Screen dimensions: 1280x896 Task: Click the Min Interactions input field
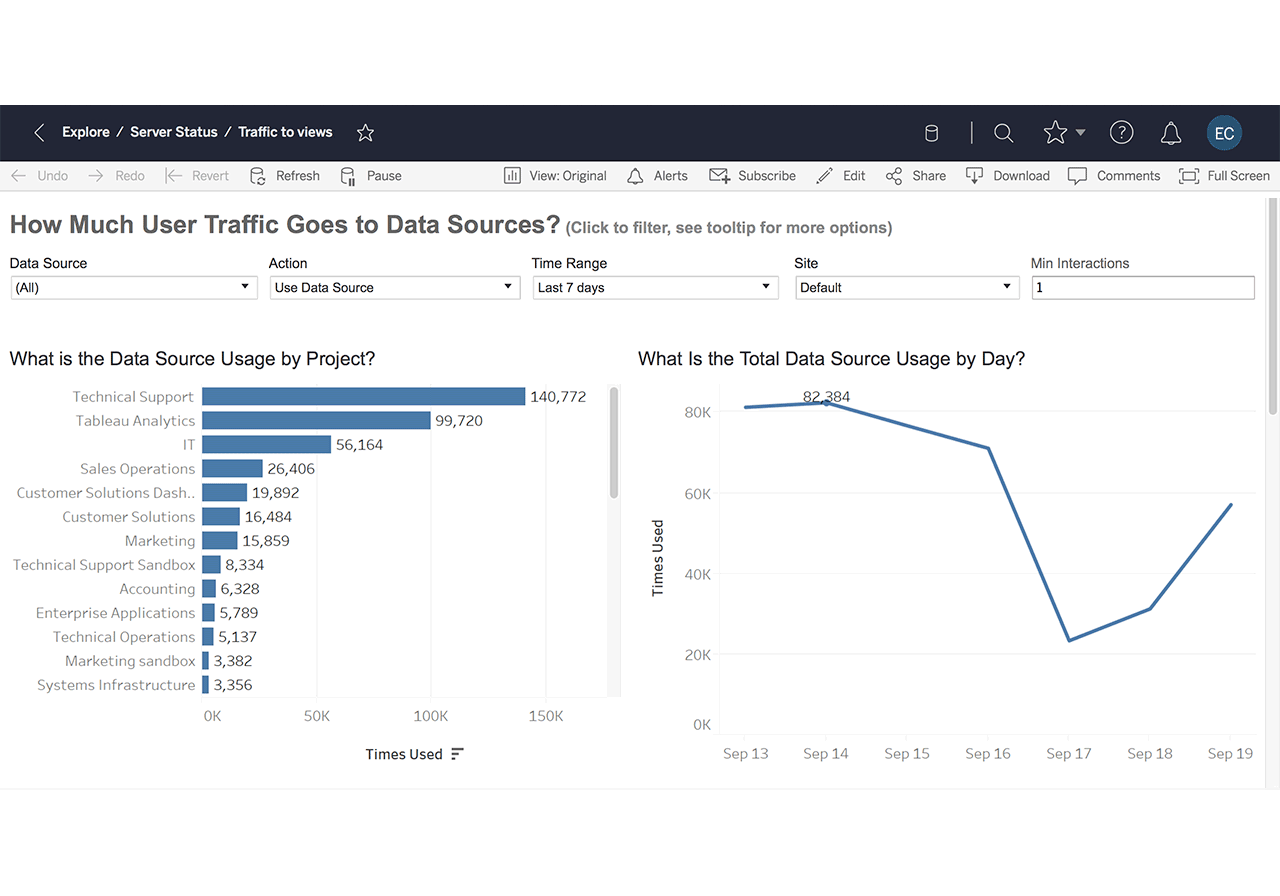(x=1143, y=288)
